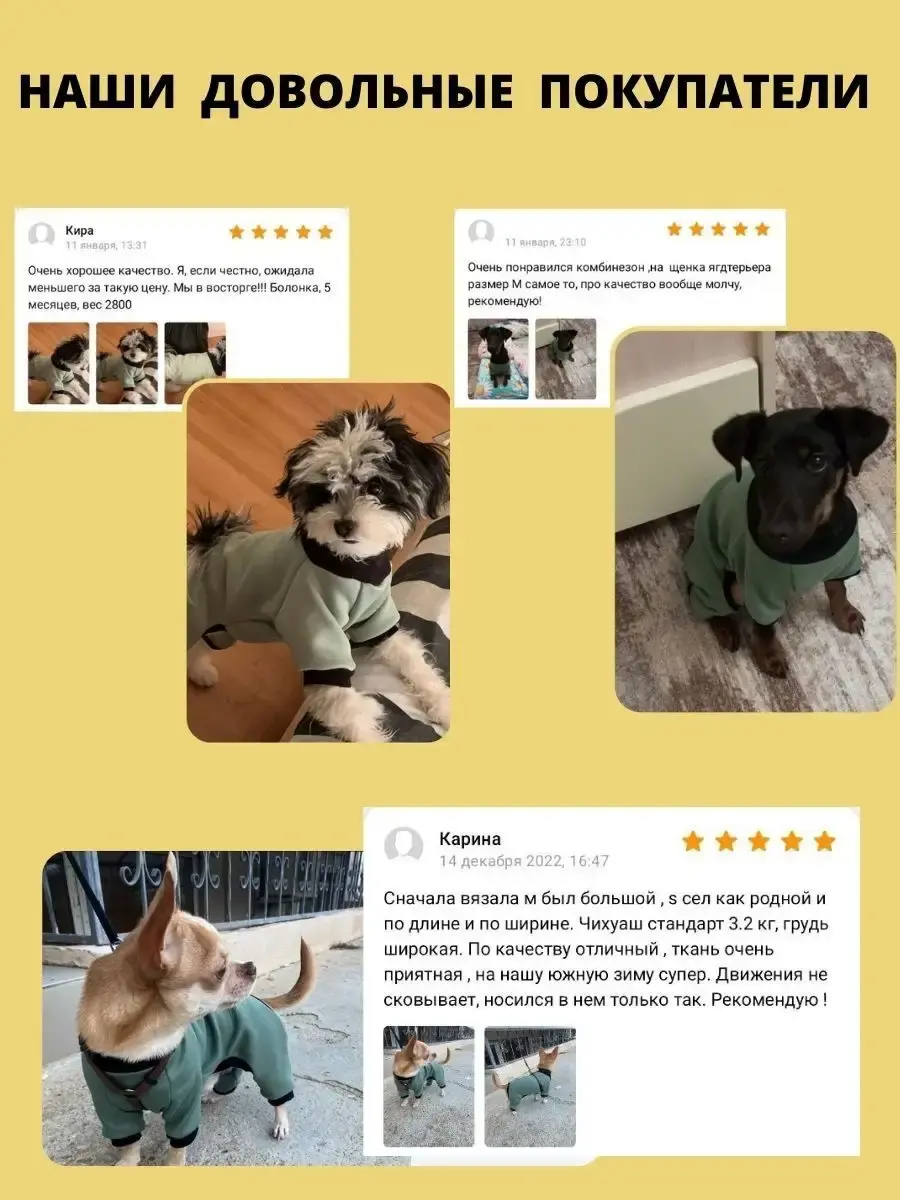Open first thumbnail photo in Кира's review

tap(59, 363)
